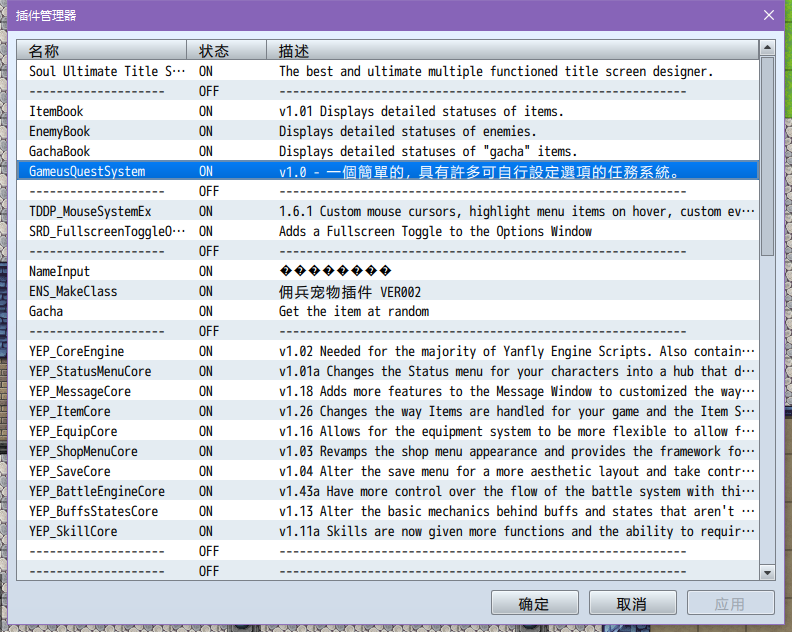Click the 确定 button

click(534, 603)
